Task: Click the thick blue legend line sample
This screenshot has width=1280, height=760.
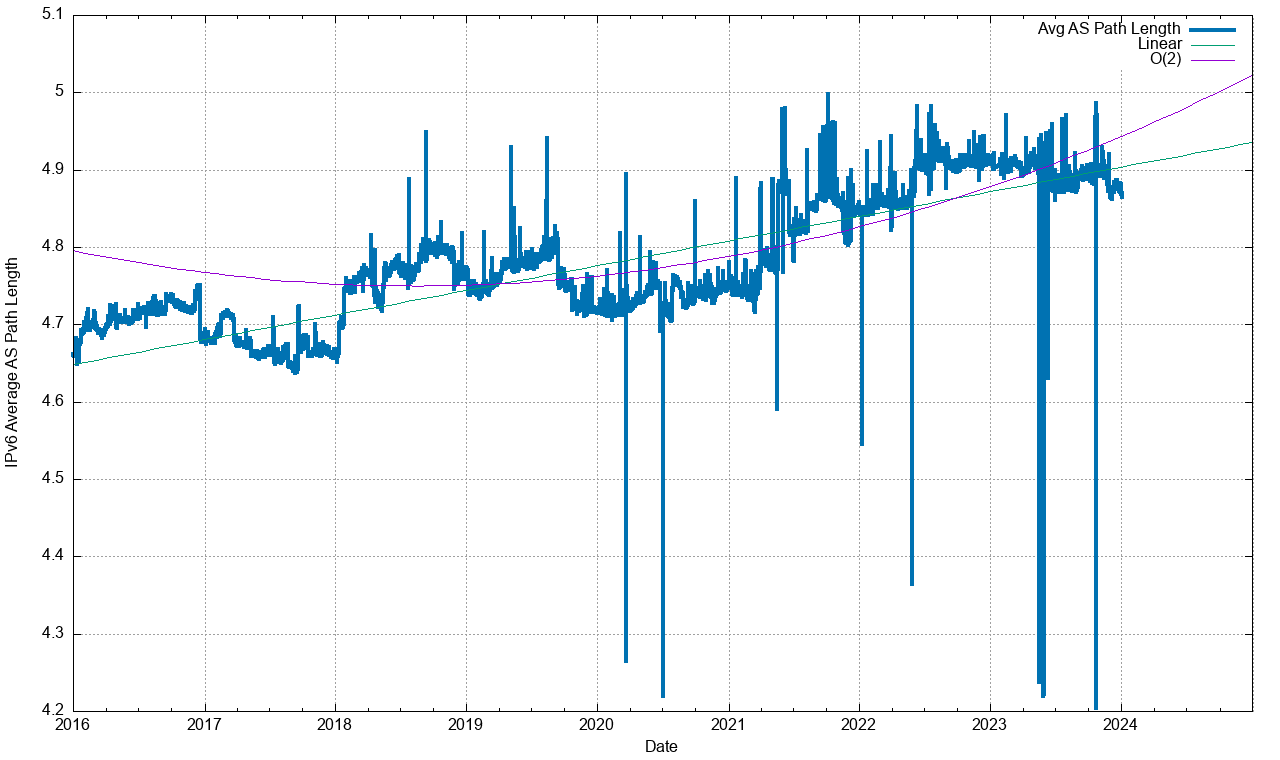Action: [1213, 29]
